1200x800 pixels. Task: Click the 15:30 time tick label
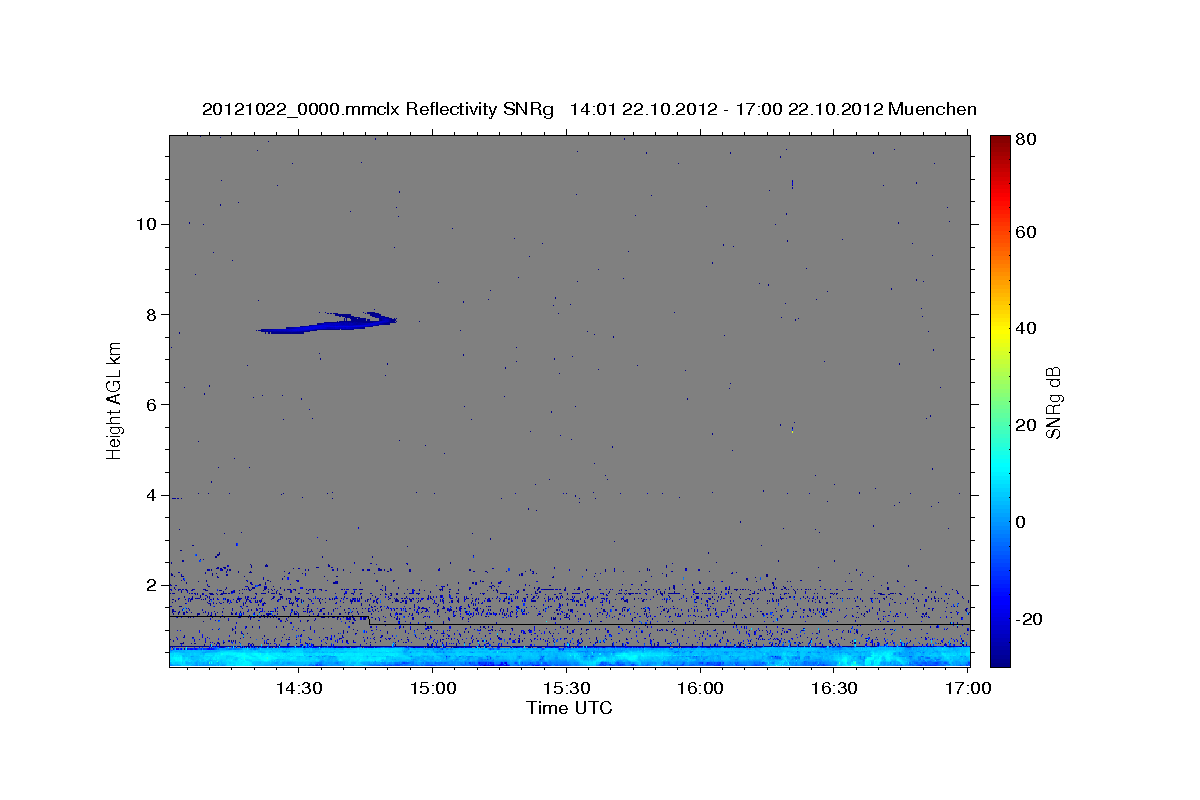(566, 688)
